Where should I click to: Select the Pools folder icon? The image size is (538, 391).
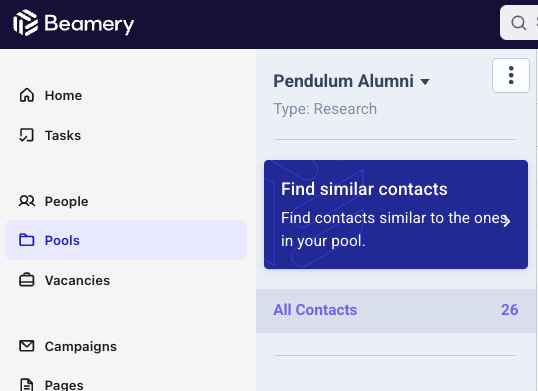(x=26, y=240)
